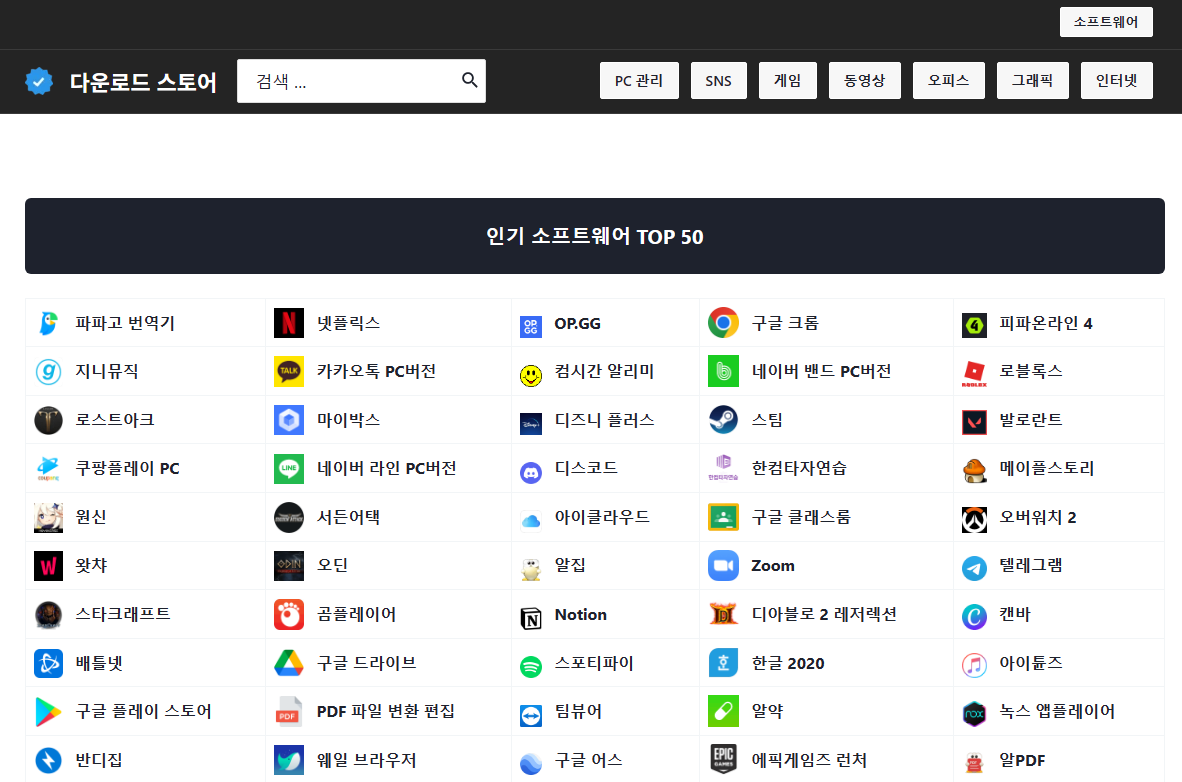Open the 녹스 앱플레이어 link
Image resolution: width=1182 pixels, height=782 pixels.
coord(1057,711)
